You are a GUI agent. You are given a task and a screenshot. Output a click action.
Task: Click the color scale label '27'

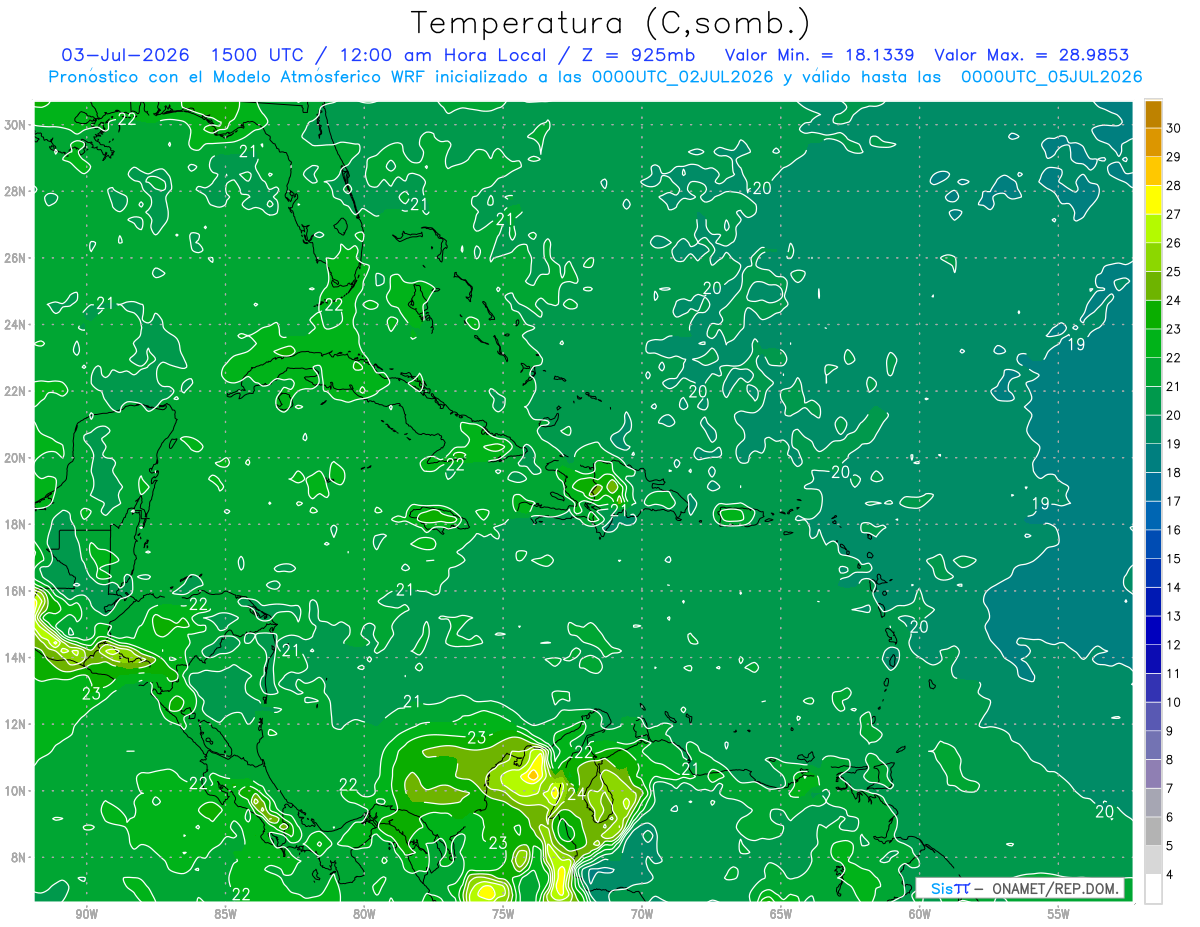coord(1174,214)
